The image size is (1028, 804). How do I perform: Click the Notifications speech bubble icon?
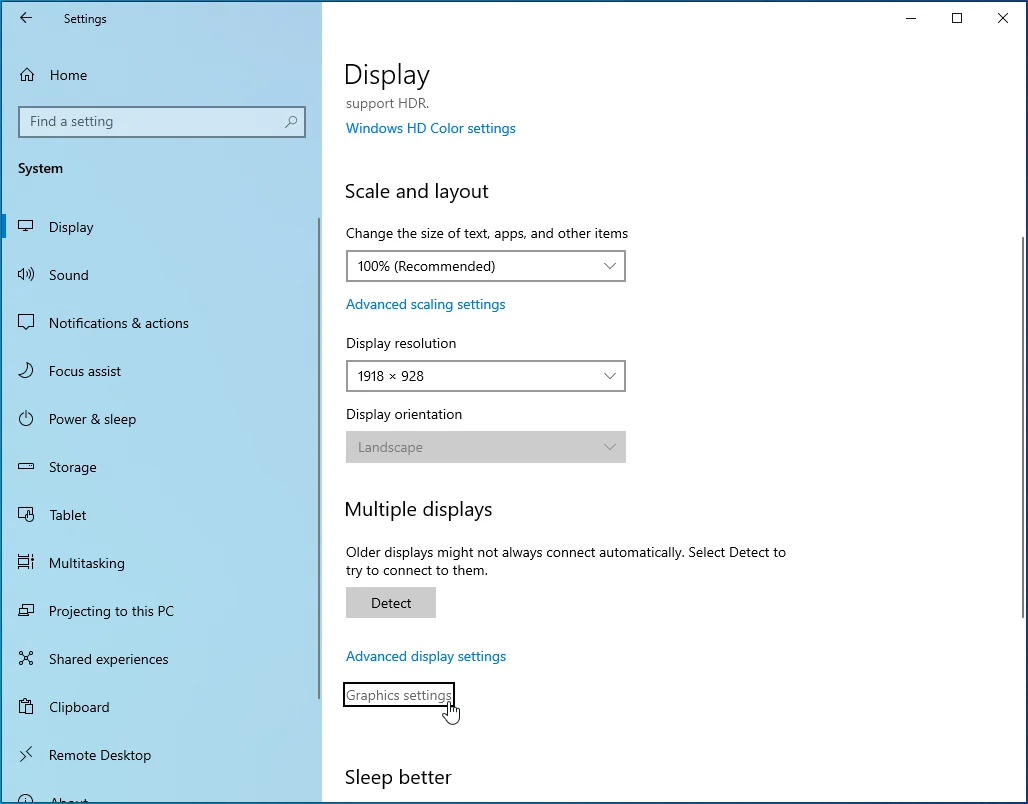[x=26, y=323]
